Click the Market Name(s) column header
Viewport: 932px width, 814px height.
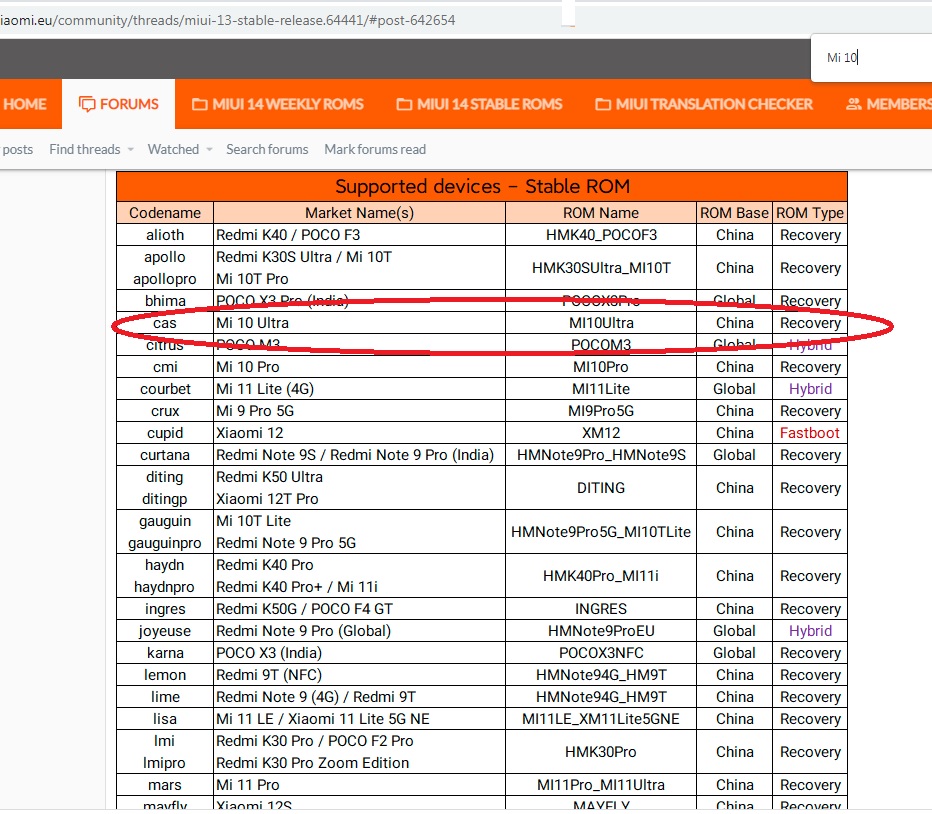click(359, 213)
